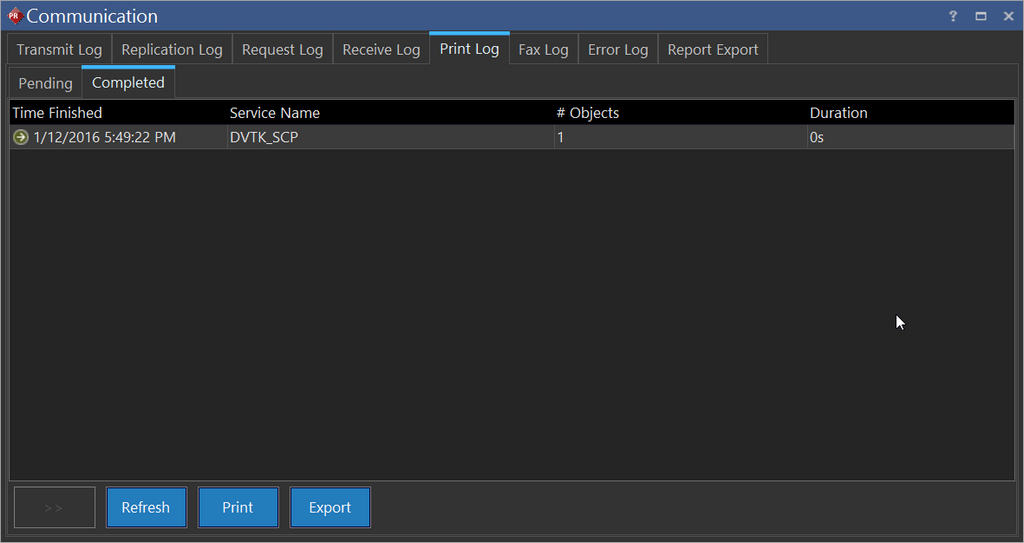This screenshot has width=1024, height=543.
Task: Click the Communication app icon in title bar
Action: pyautogui.click(x=14, y=16)
